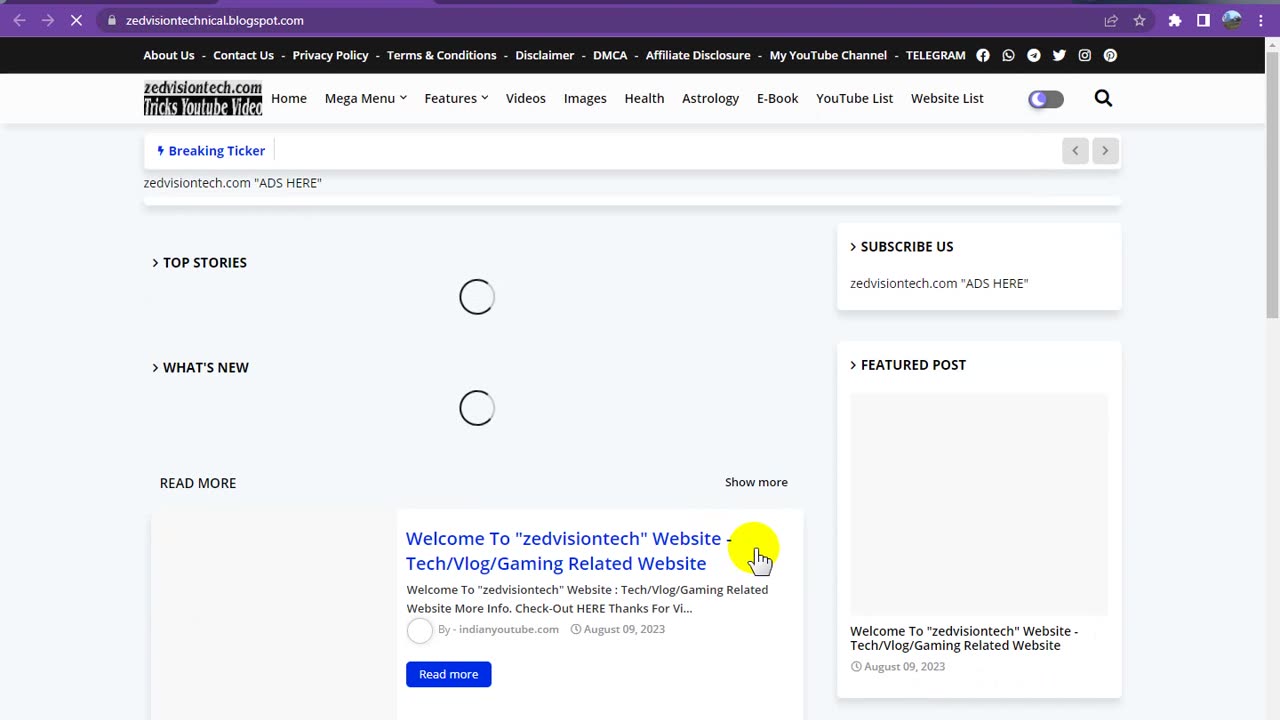Click the blue Read more button
This screenshot has width=1280, height=720.
448,674
